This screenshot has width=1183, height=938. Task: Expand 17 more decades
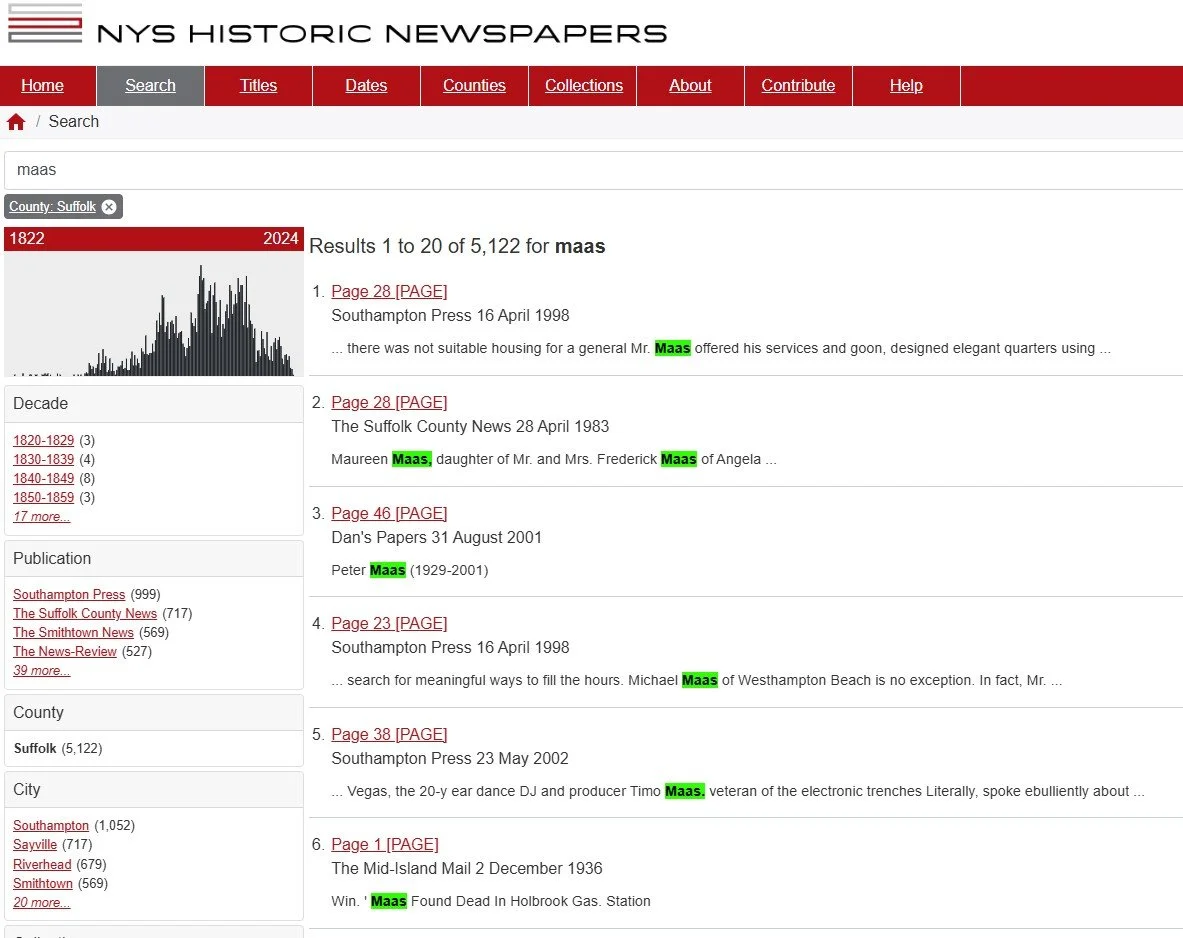(41, 516)
